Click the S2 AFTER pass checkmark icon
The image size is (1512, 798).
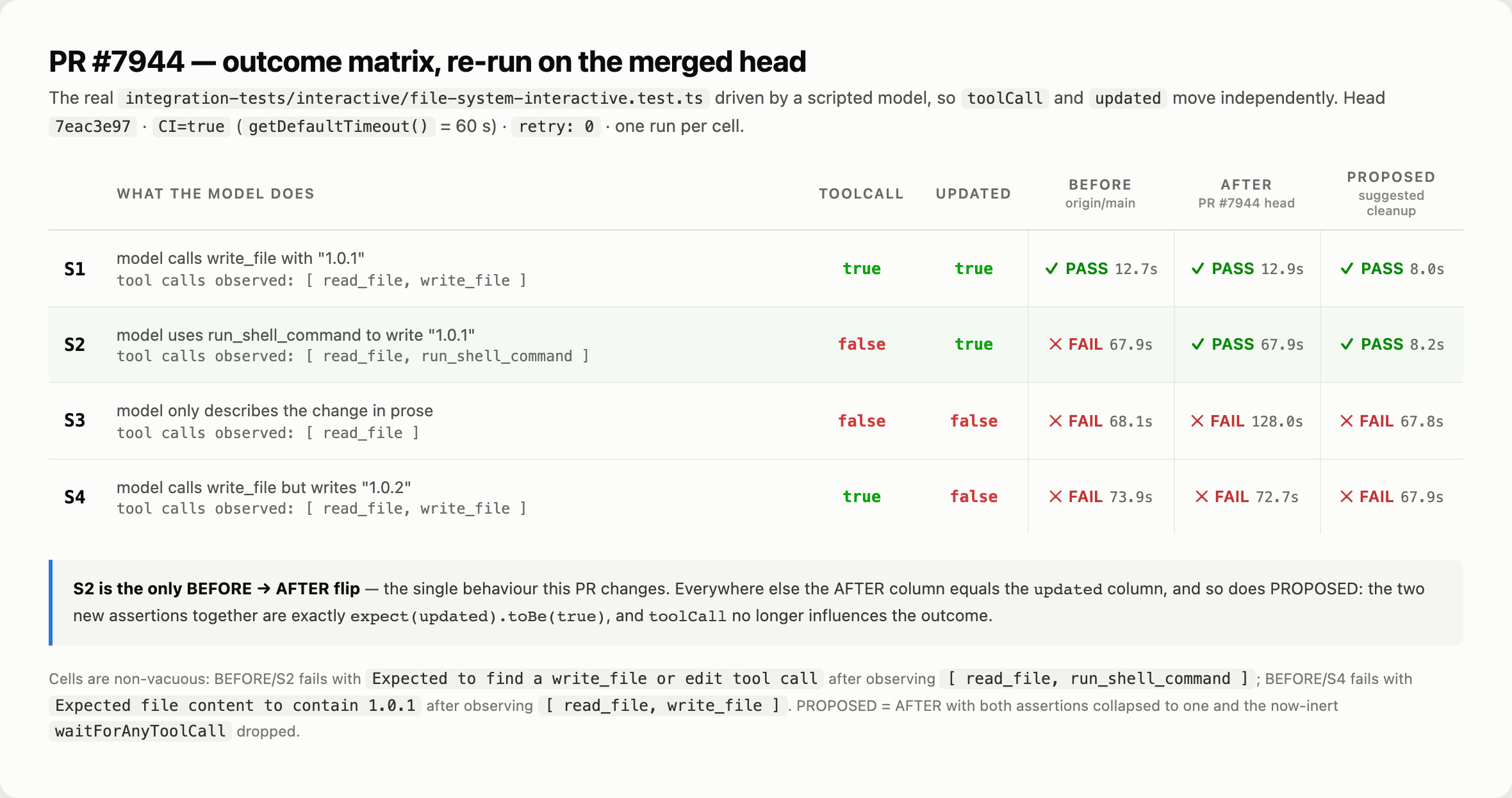[1197, 345]
